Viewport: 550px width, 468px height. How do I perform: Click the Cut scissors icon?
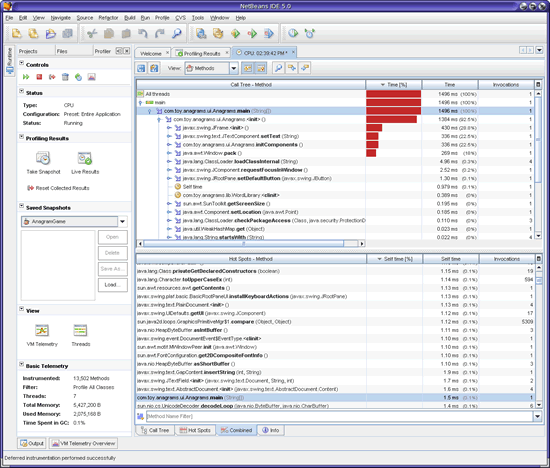pyautogui.click(x=92, y=33)
